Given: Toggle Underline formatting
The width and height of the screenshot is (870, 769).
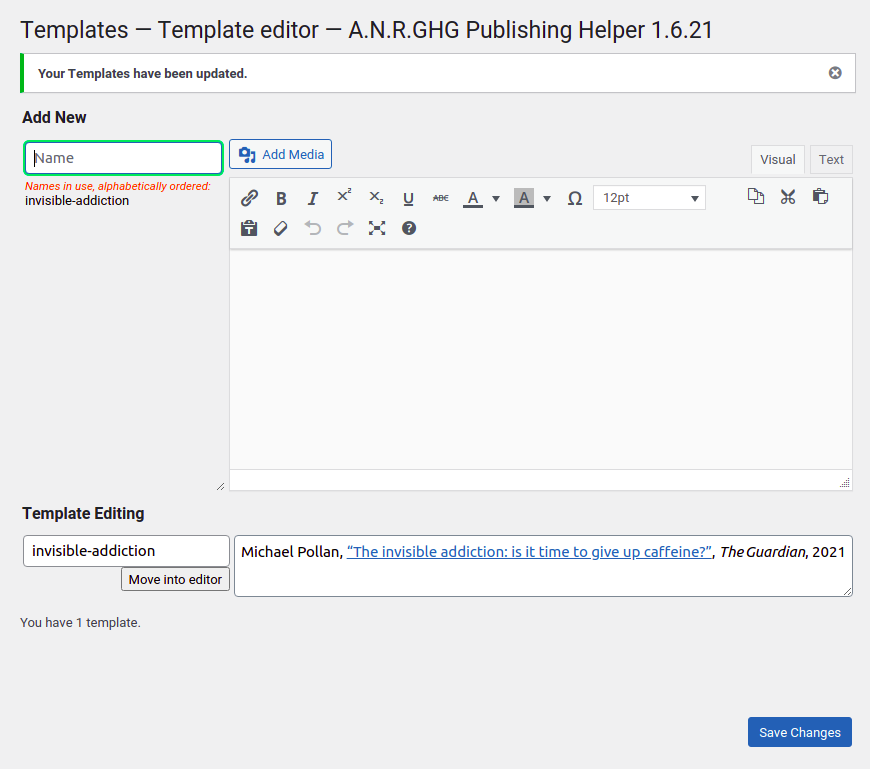Looking at the screenshot, I should click(408, 198).
